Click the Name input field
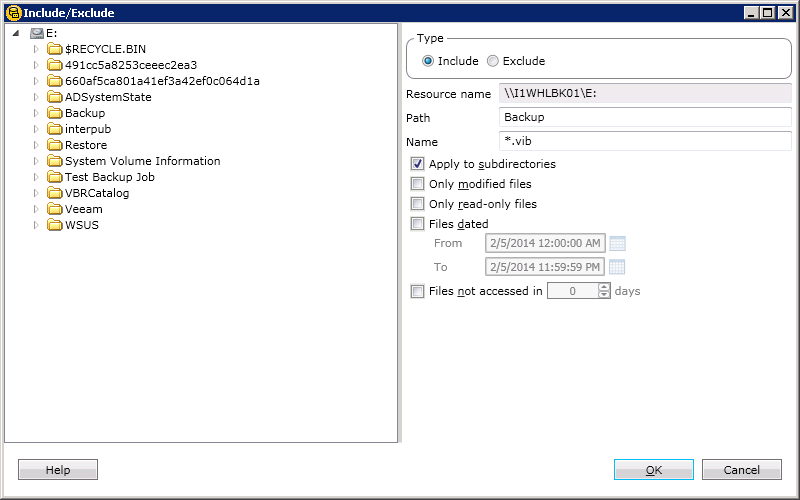 point(645,141)
